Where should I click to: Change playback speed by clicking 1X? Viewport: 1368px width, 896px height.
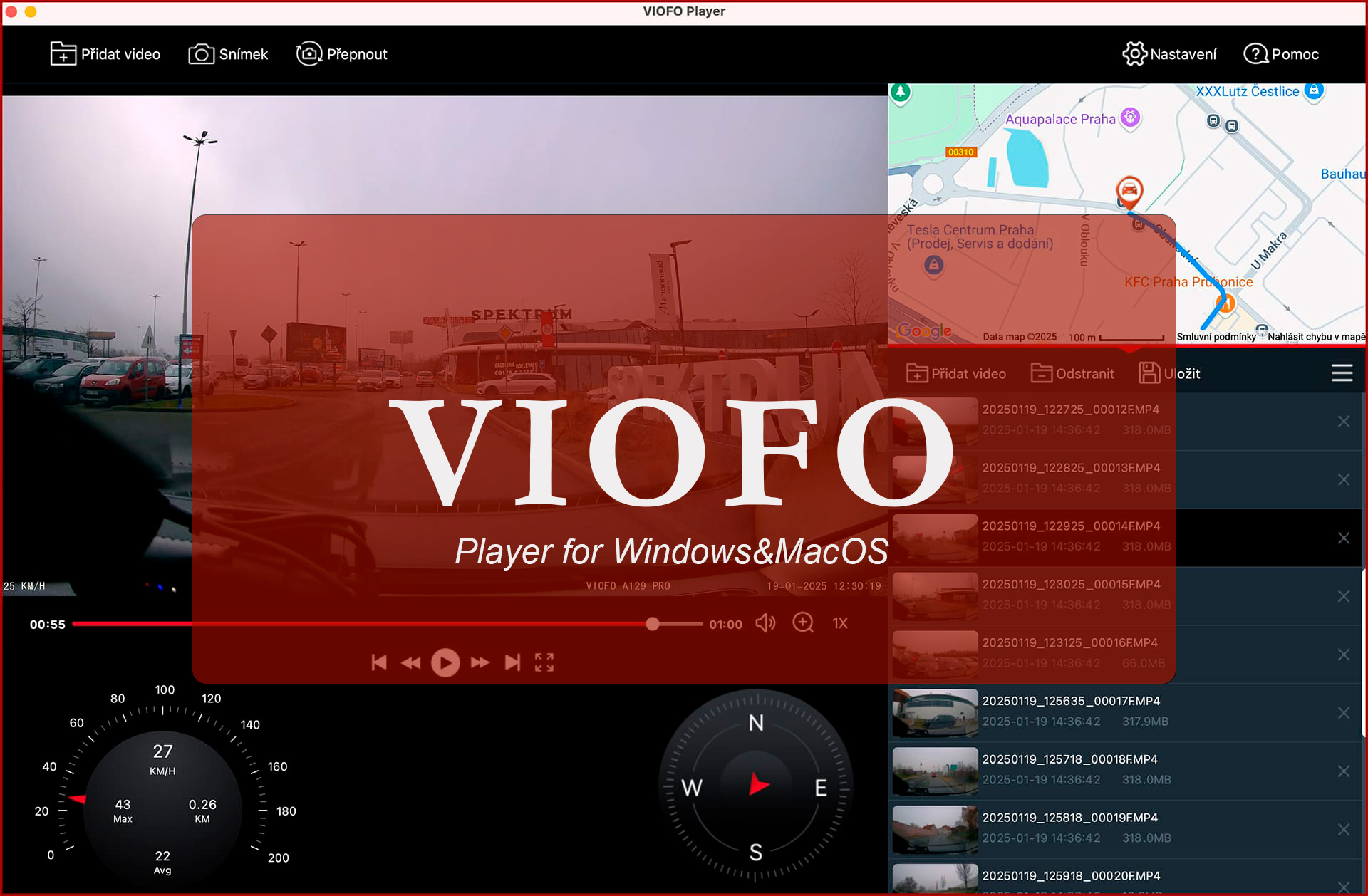pos(840,622)
